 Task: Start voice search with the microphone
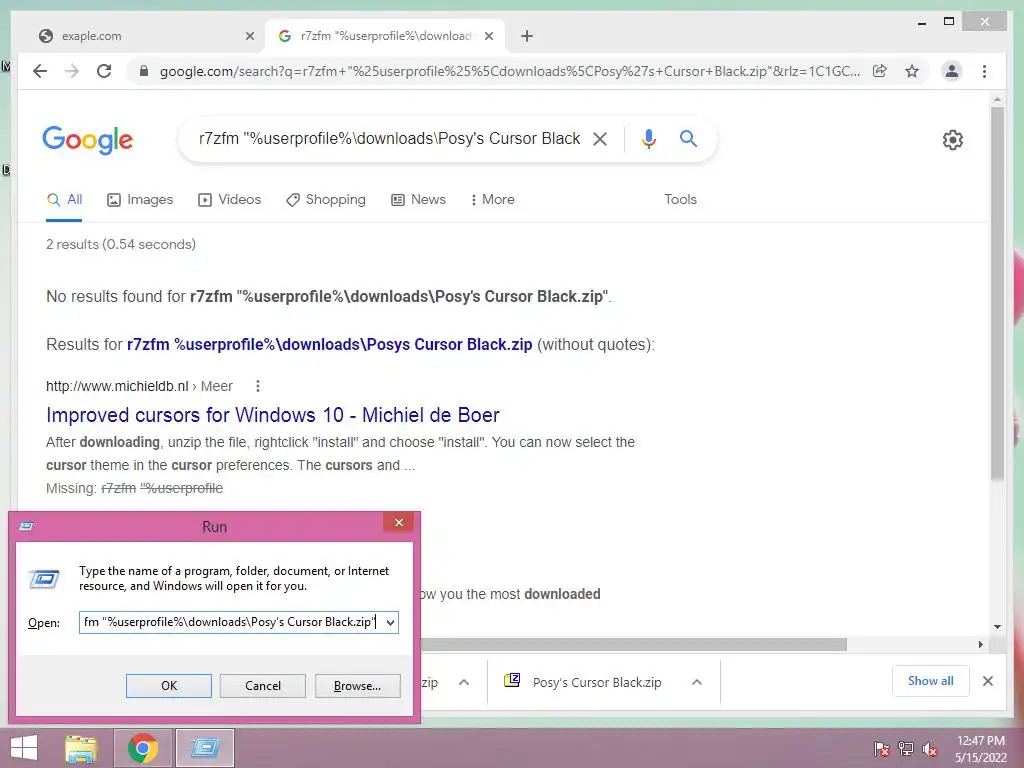click(648, 138)
